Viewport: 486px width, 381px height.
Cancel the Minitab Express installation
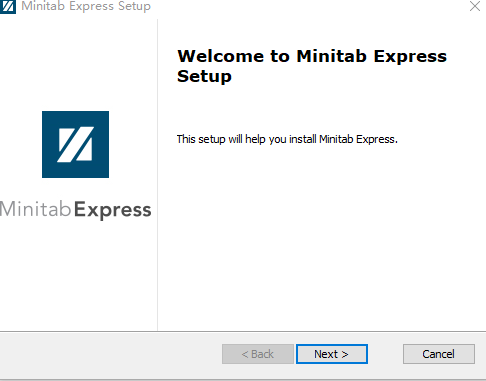439,354
